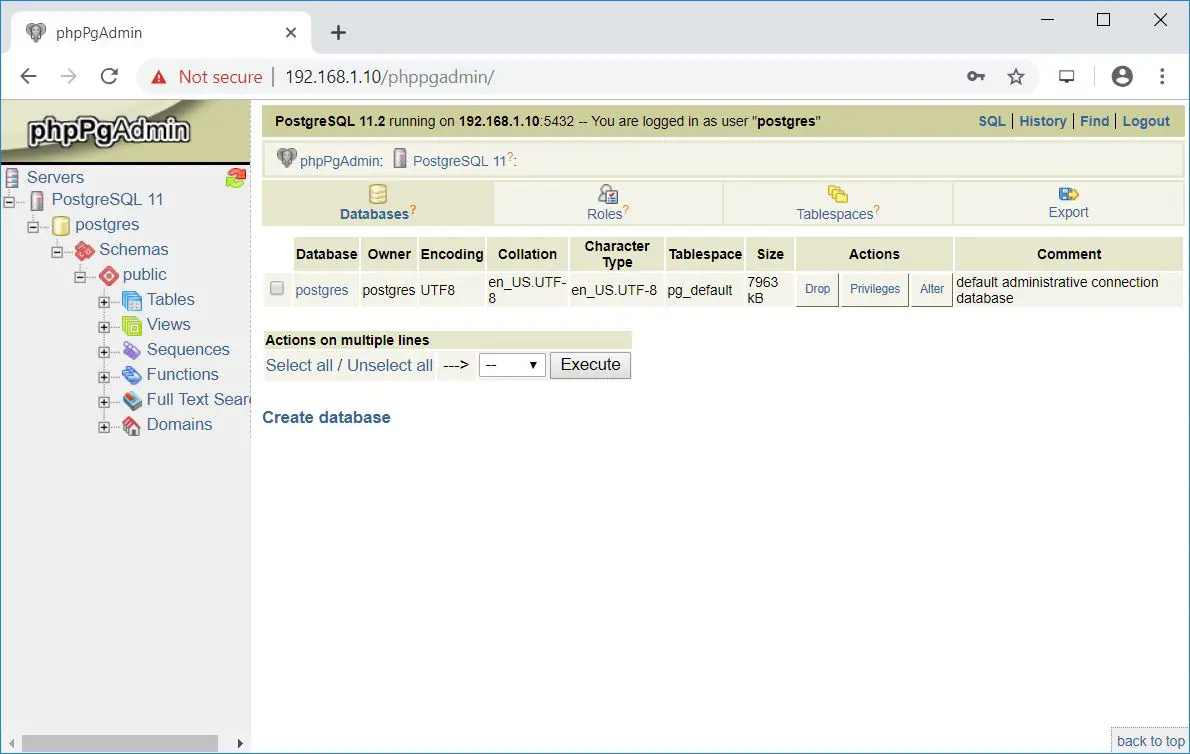Open the SQL link in top bar
This screenshot has width=1190, height=754.
[x=991, y=121]
